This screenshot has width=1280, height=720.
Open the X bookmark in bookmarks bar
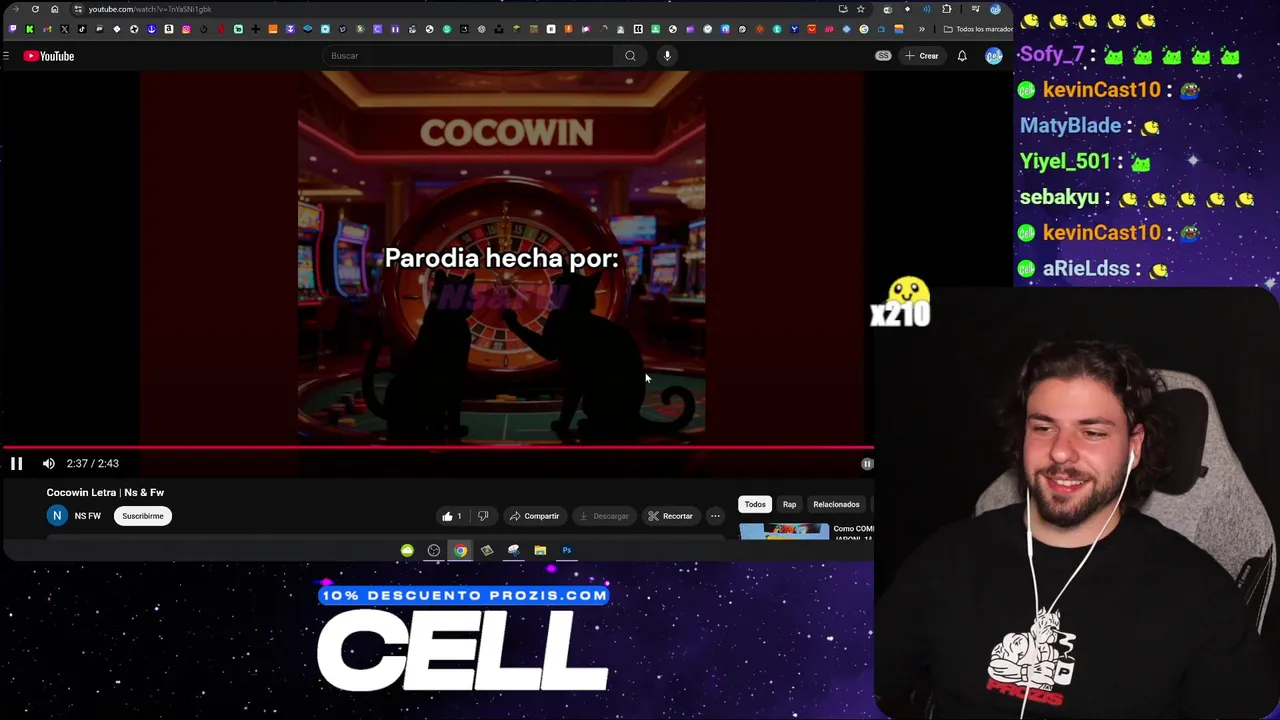point(64,29)
